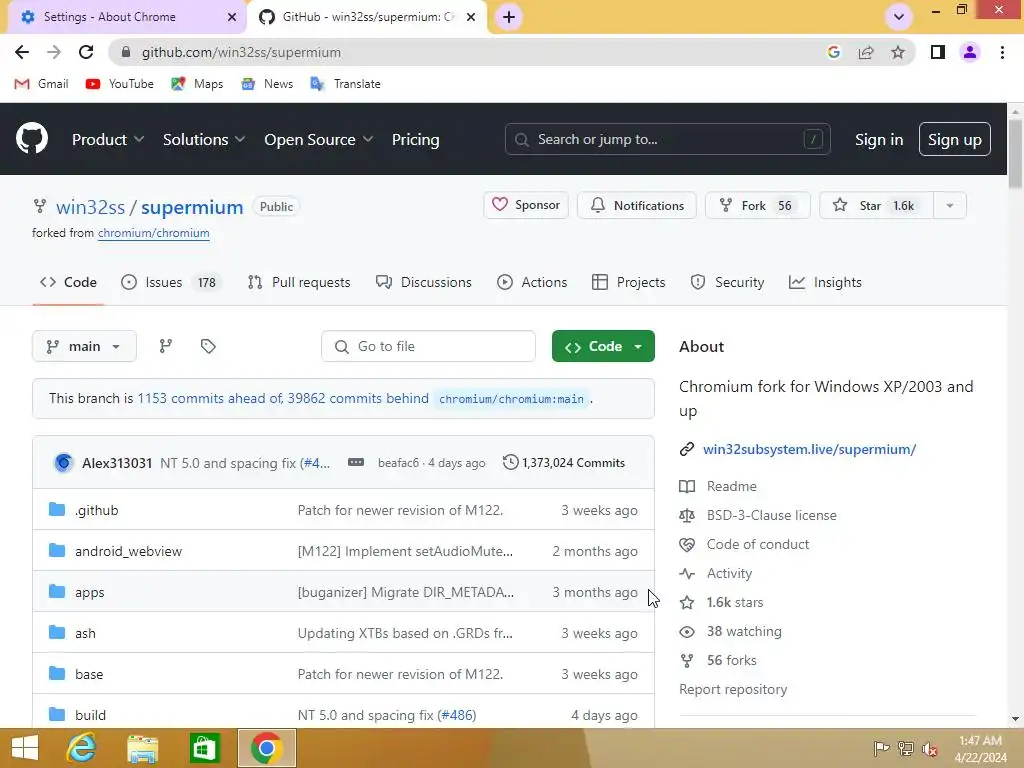
Task: Open the Actions tab
Action: (532, 282)
